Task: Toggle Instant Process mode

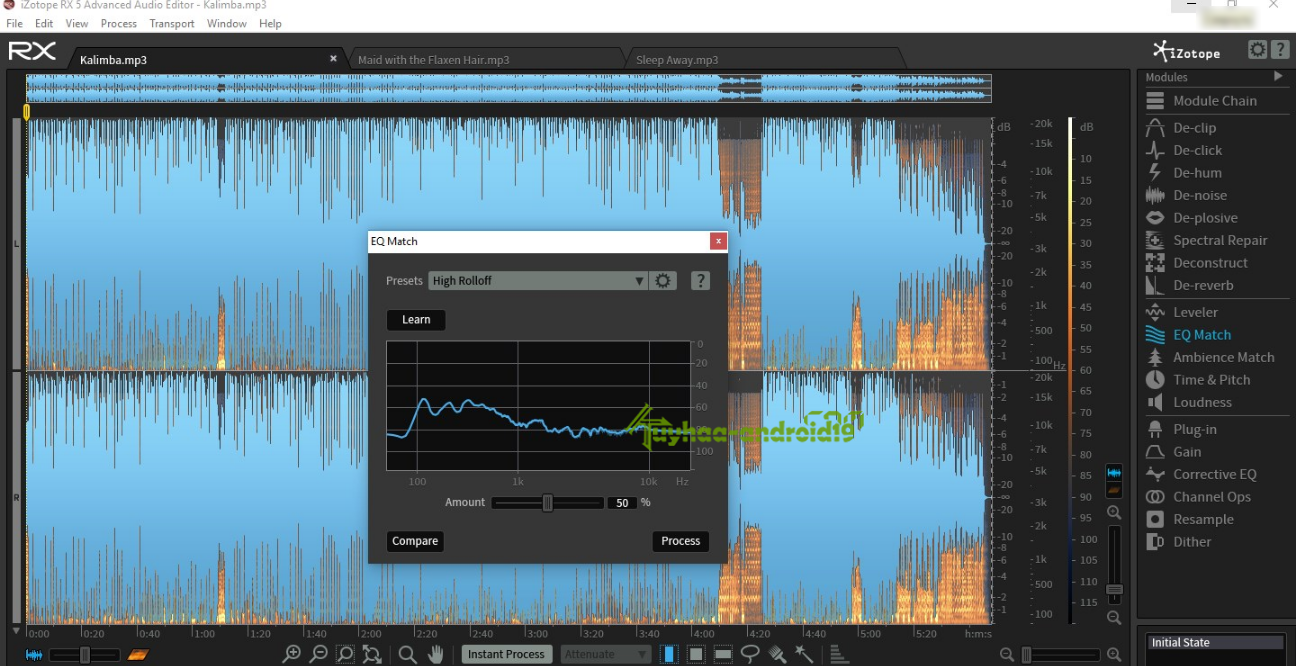Action: [x=506, y=654]
